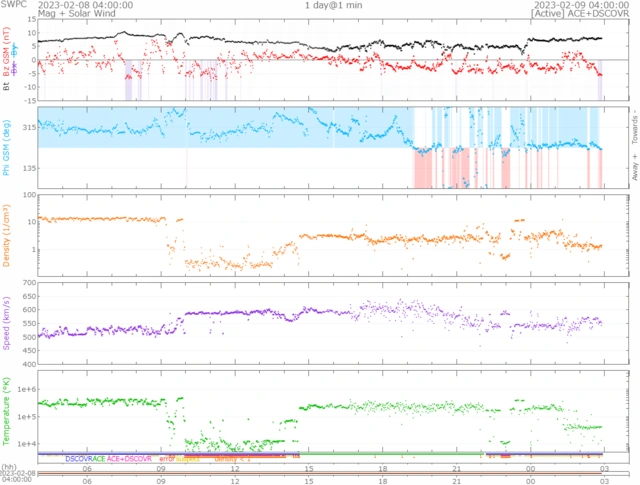This screenshot has height=485, width=640.
Task: Click the SWPC label in top-left corner
Action: tap(13, 5)
